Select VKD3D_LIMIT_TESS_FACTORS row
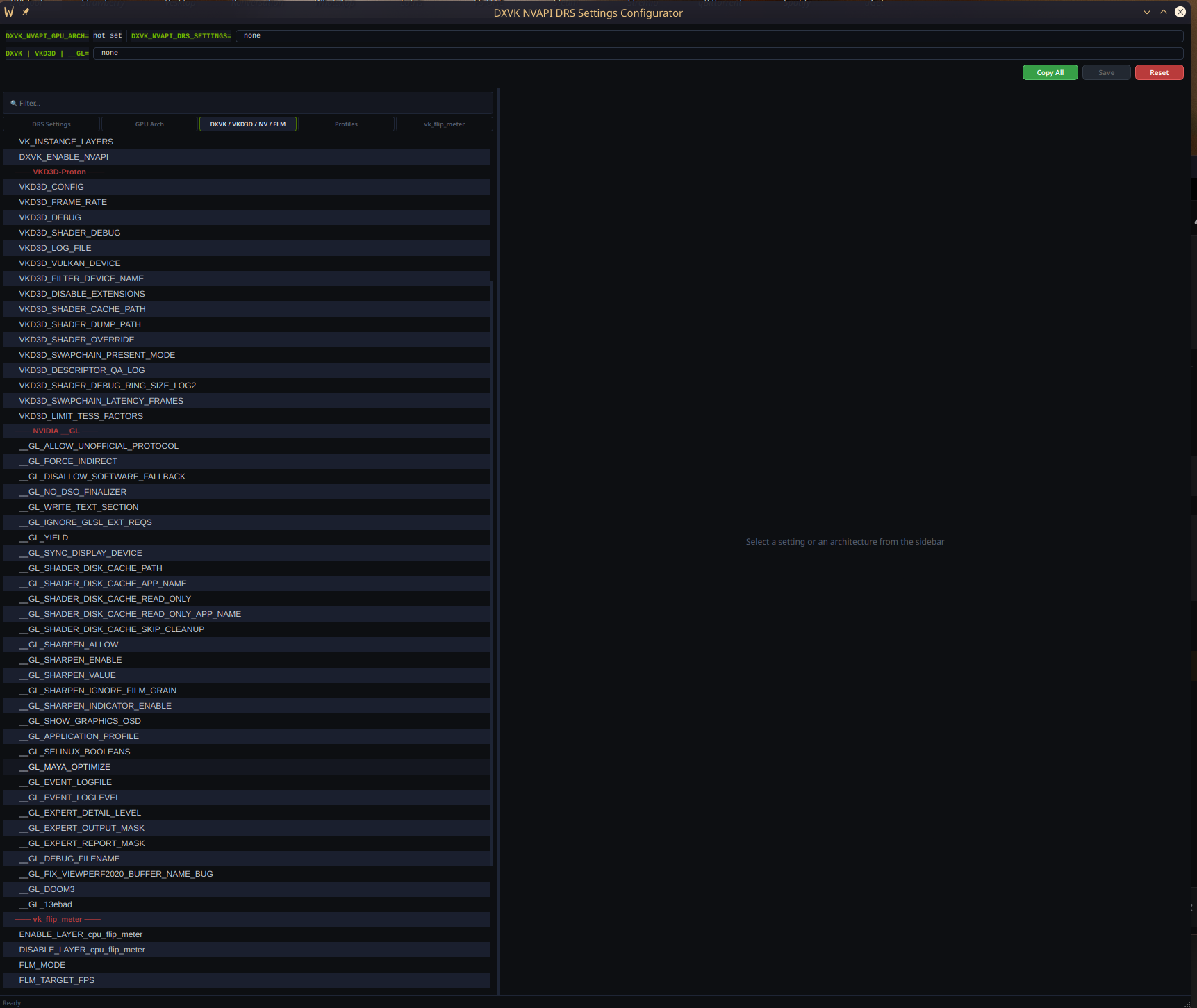 (247, 416)
